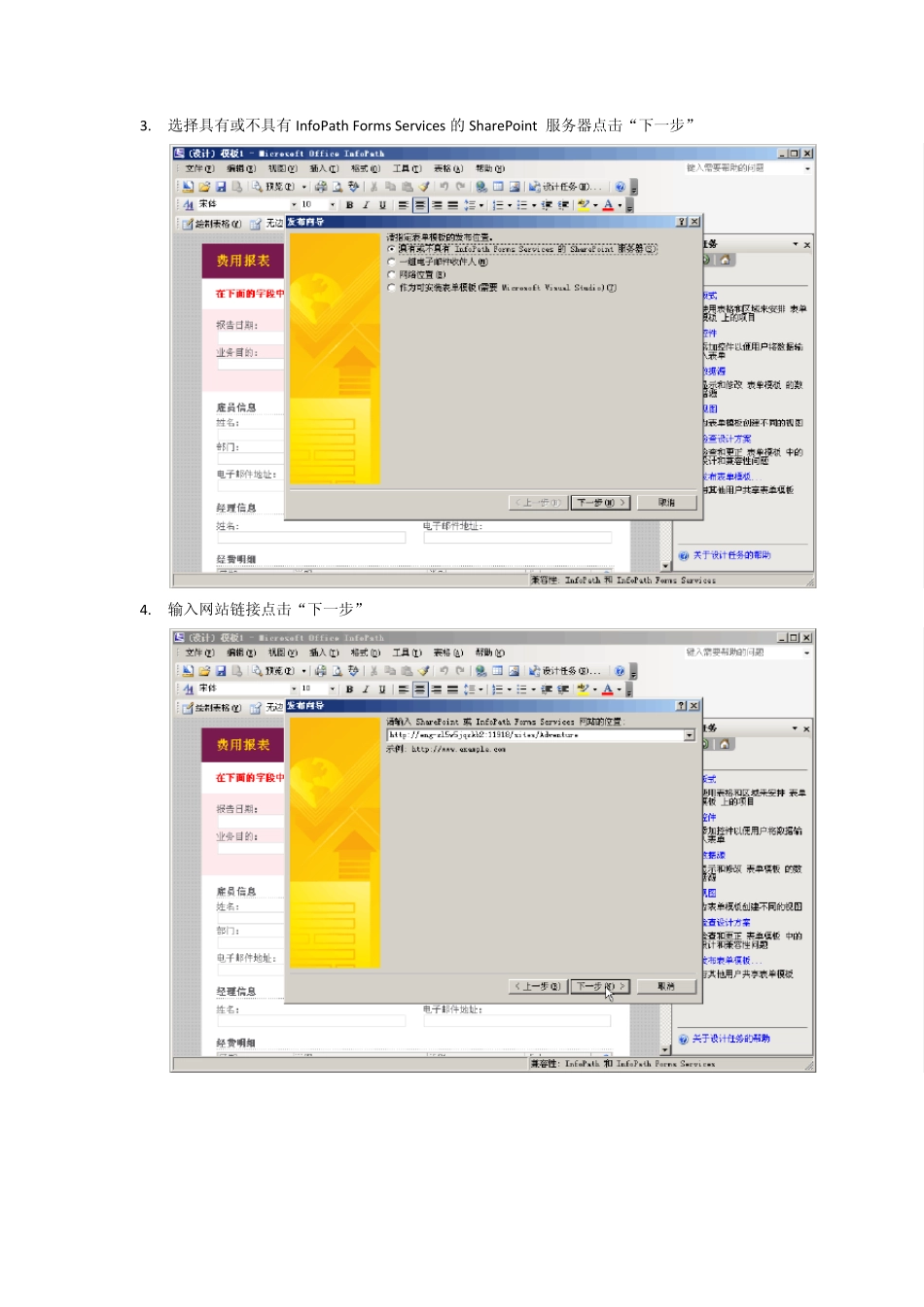Viewport: 924px width, 1307px height.
Task: Click Center alignment in upper screenshot toolbar
Action: click(420, 205)
